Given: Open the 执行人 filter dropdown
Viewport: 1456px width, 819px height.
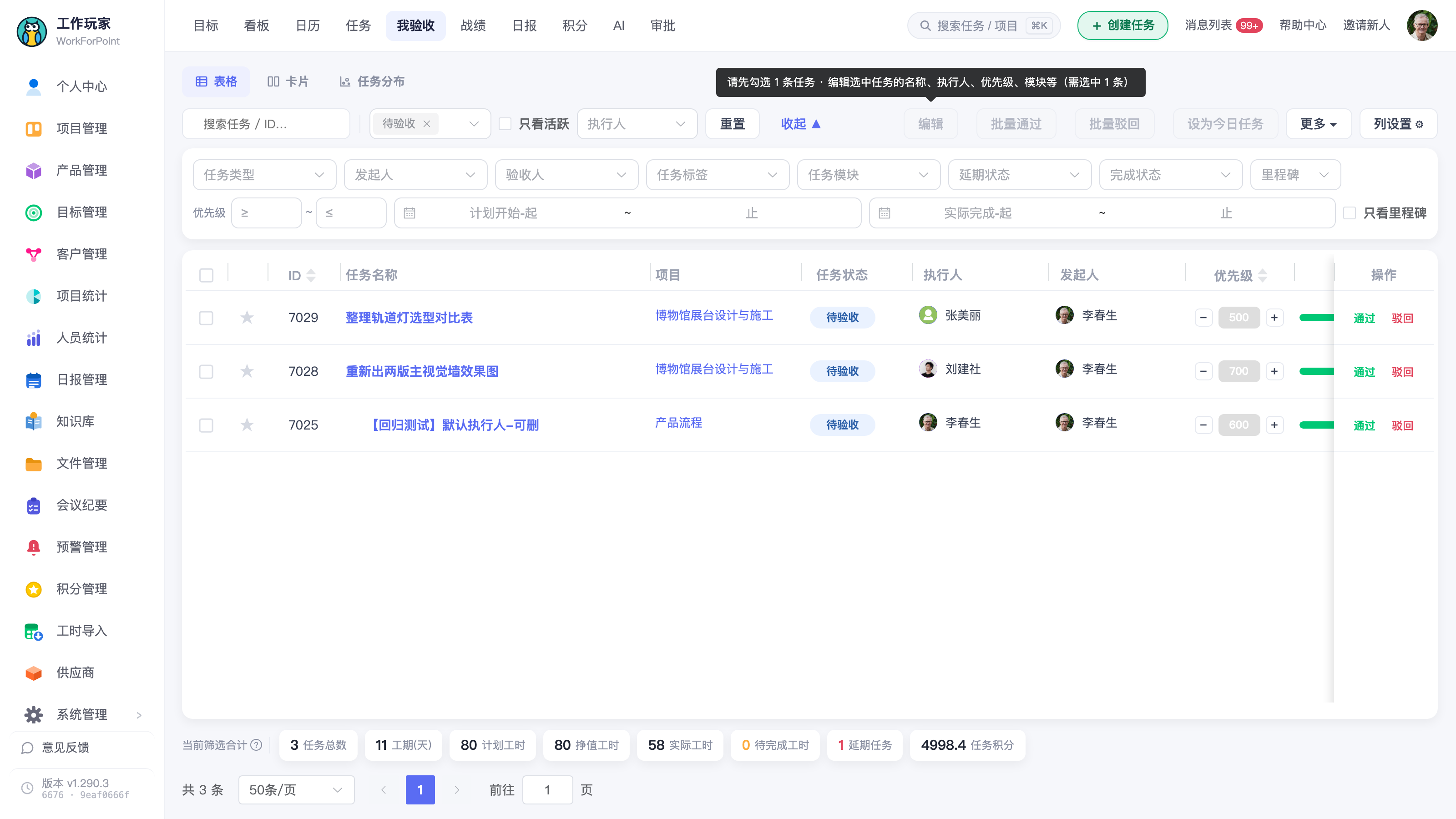Looking at the screenshot, I should (637, 124).
